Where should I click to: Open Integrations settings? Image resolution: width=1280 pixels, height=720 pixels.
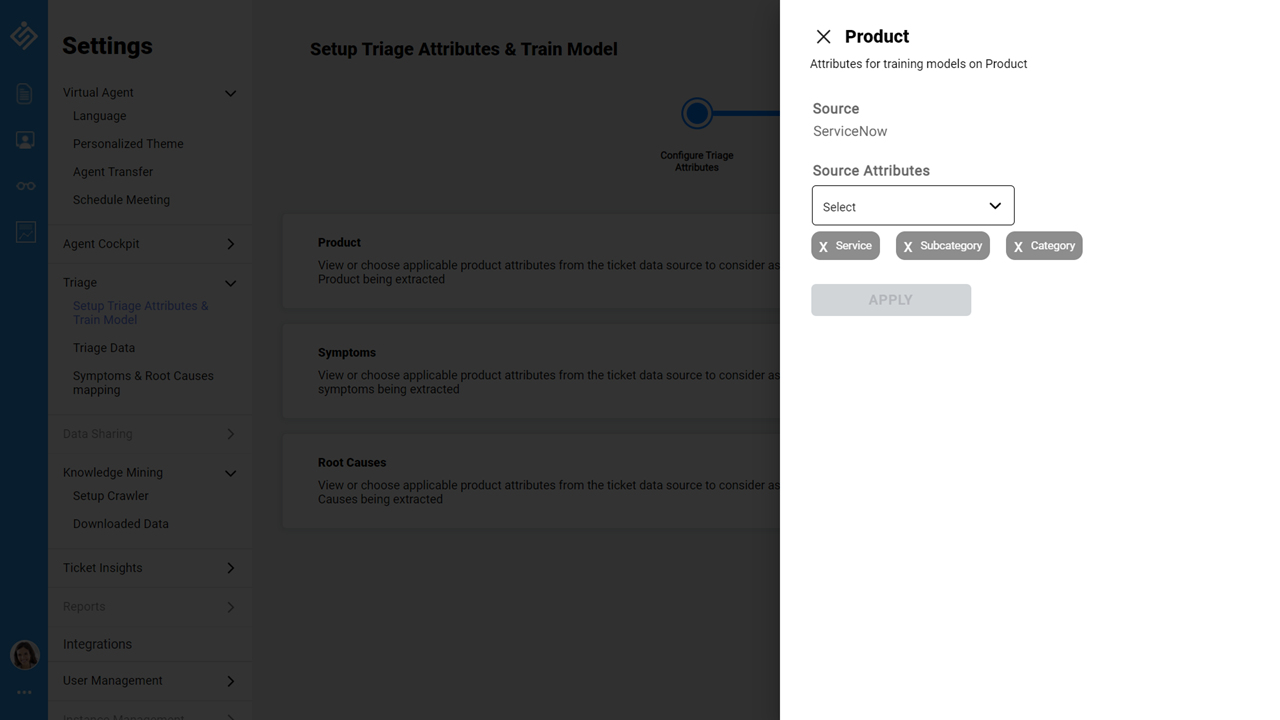(97, 644)
